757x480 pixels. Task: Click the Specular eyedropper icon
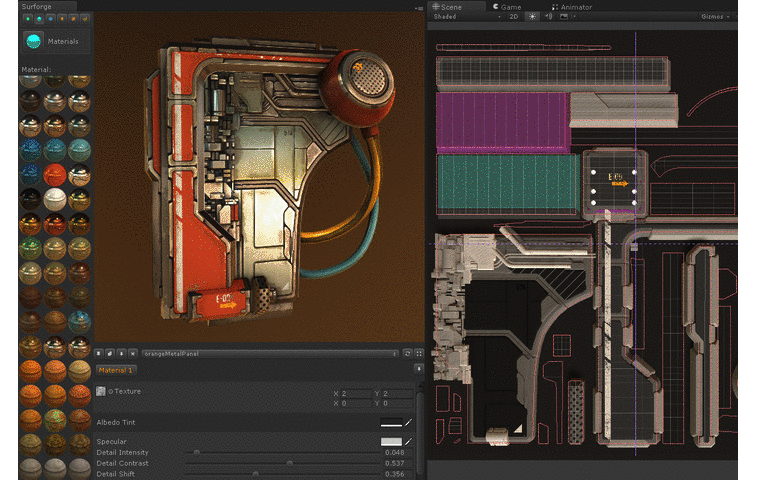408,441
